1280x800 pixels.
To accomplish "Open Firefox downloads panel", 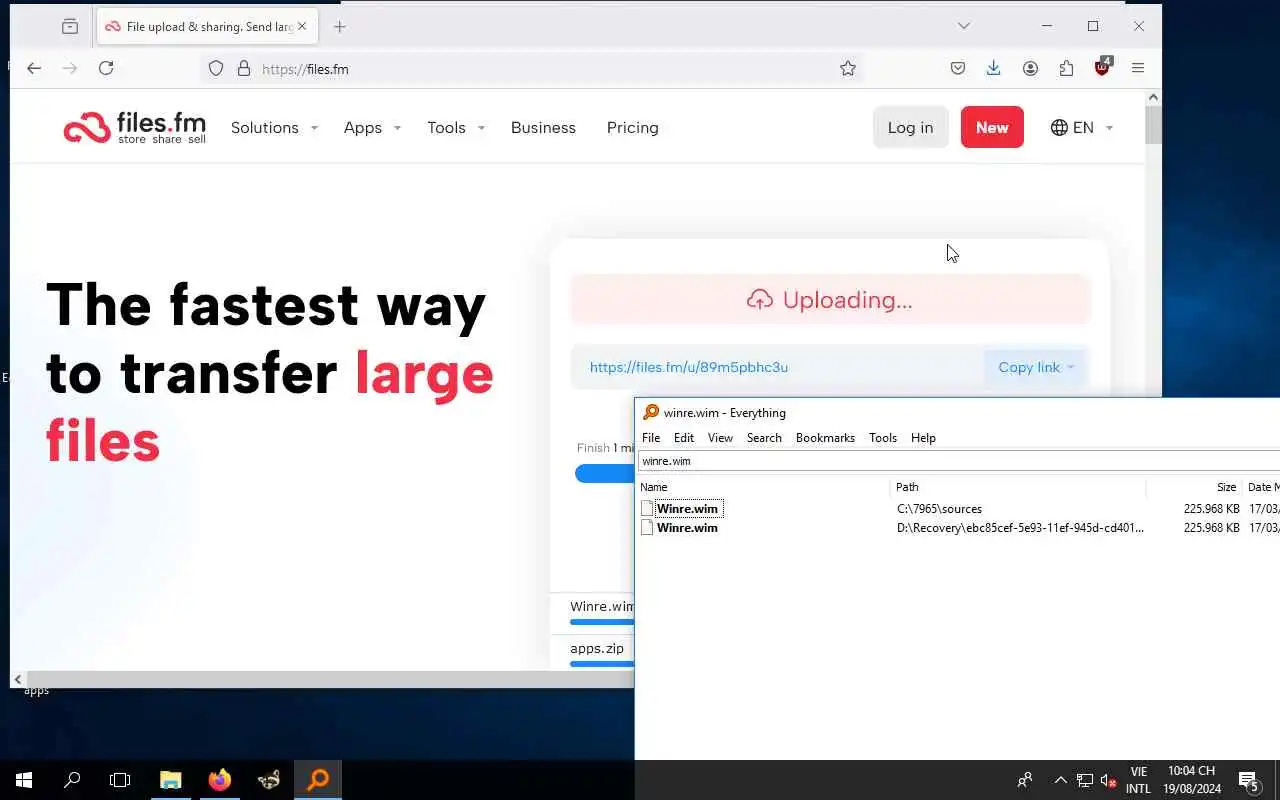I will click(x=993, y=68).
